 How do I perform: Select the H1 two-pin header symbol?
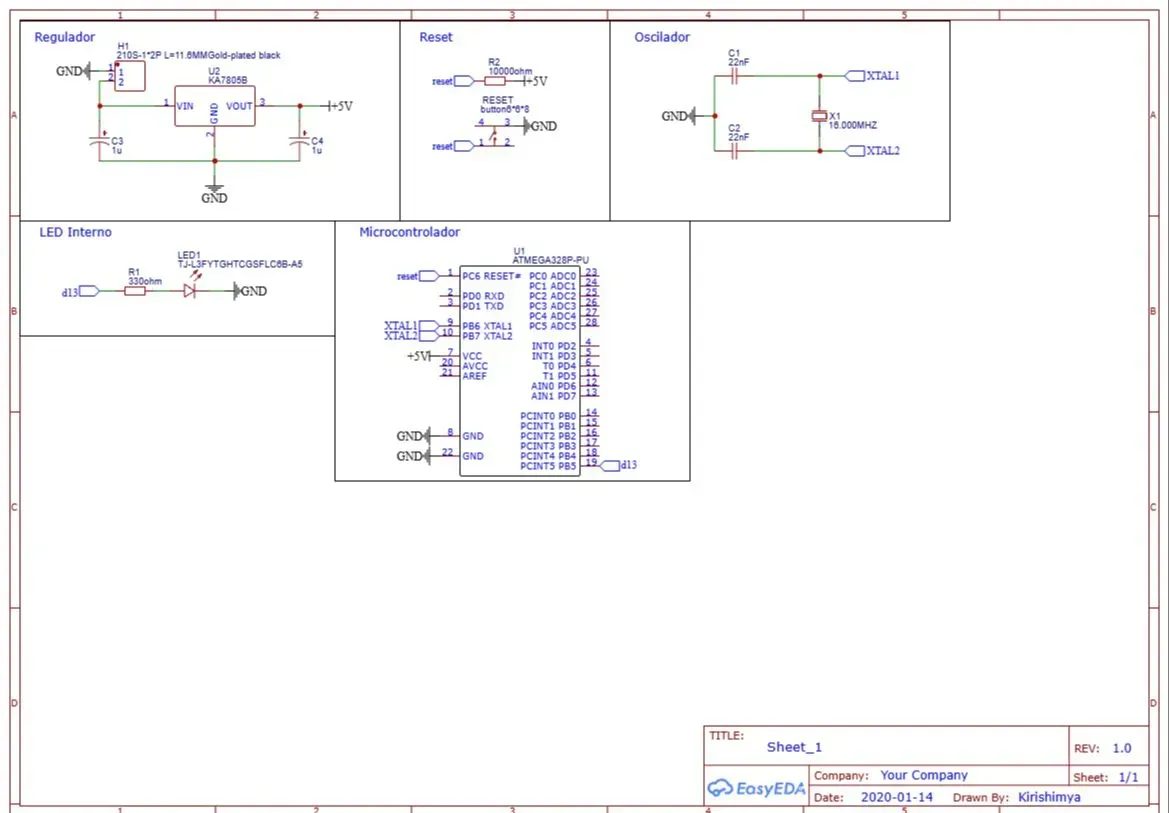pos(129,76)
